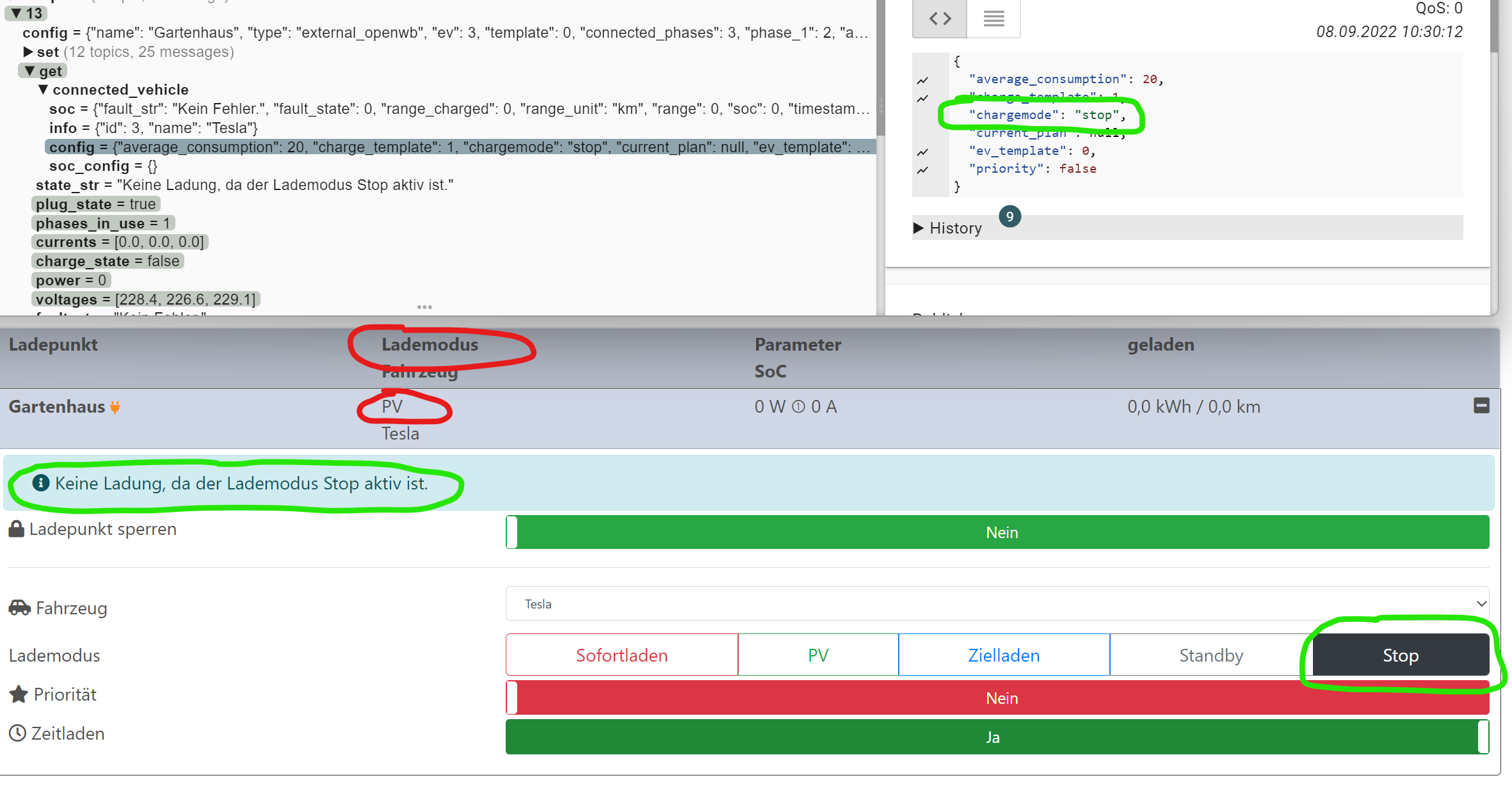Viewport: 1512px width, 787px height.
Task: Click info icon in status message
Action: click(x=41, y=483)
